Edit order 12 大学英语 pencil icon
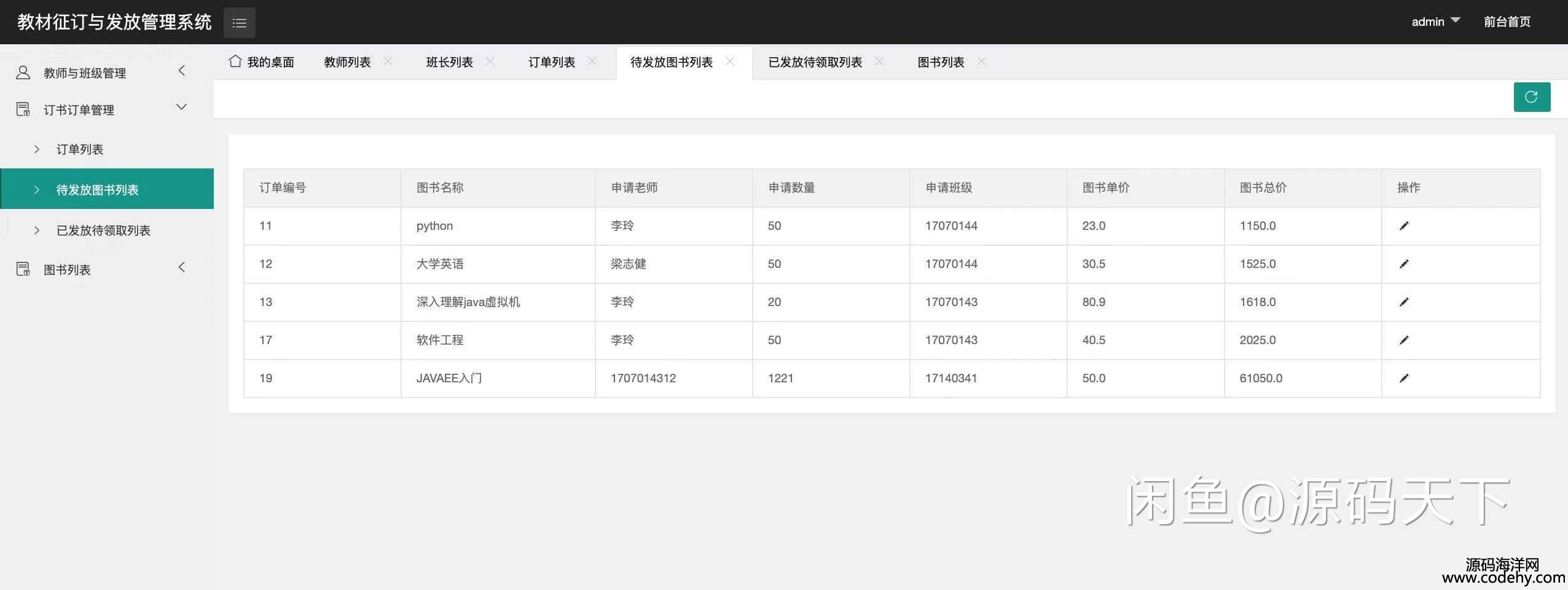The width and height of the screenshot is (1568, 590). [x=1404, y=264]
